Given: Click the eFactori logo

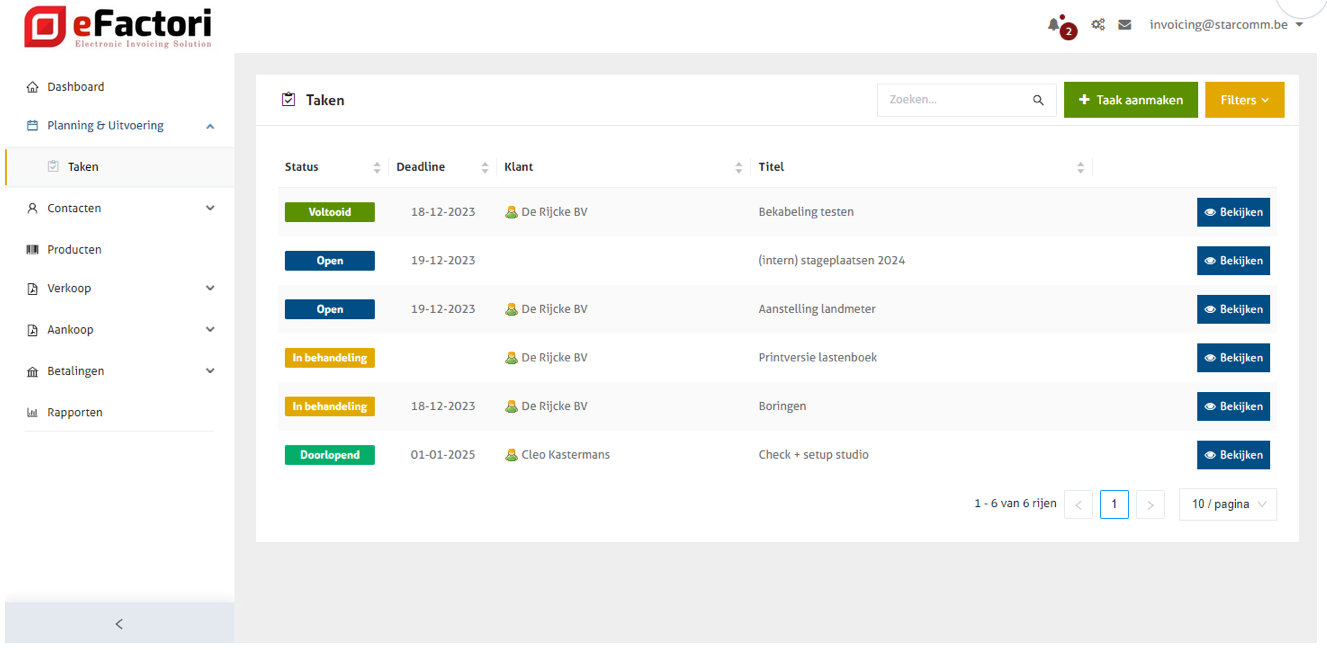Looking at the screenshot, I should point(118,27).
